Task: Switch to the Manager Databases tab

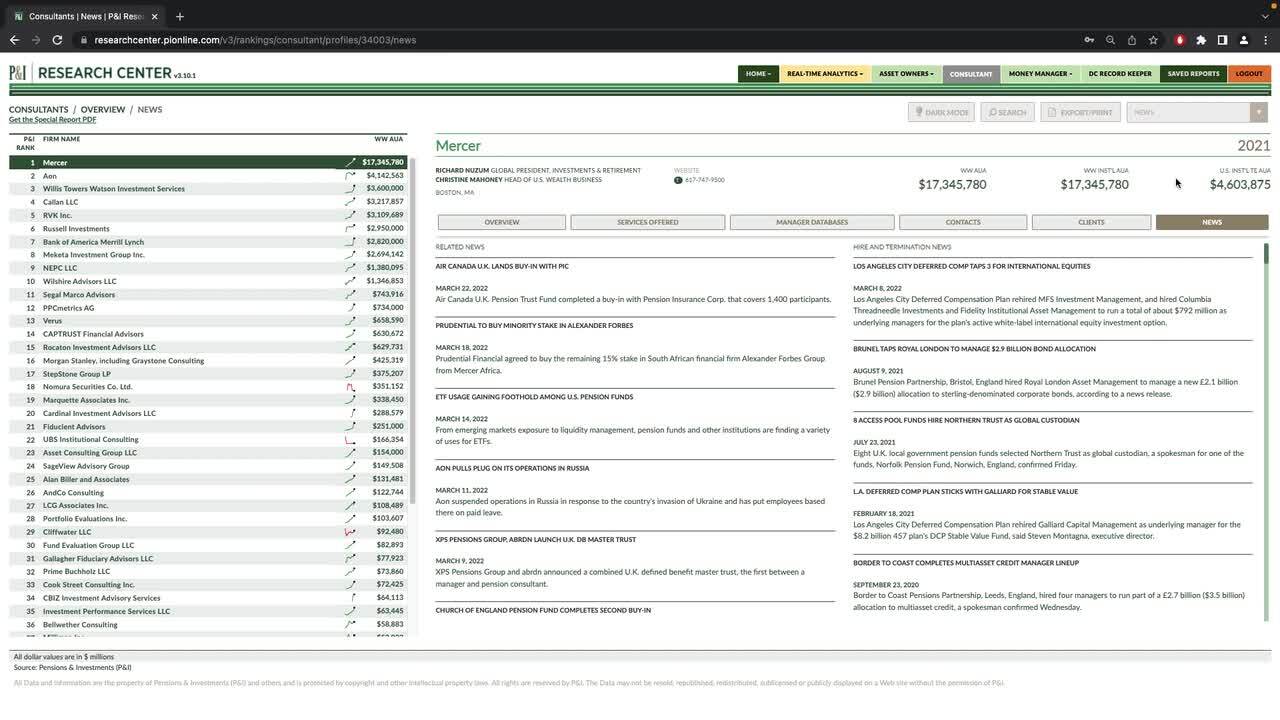Action: pos(812,222)
